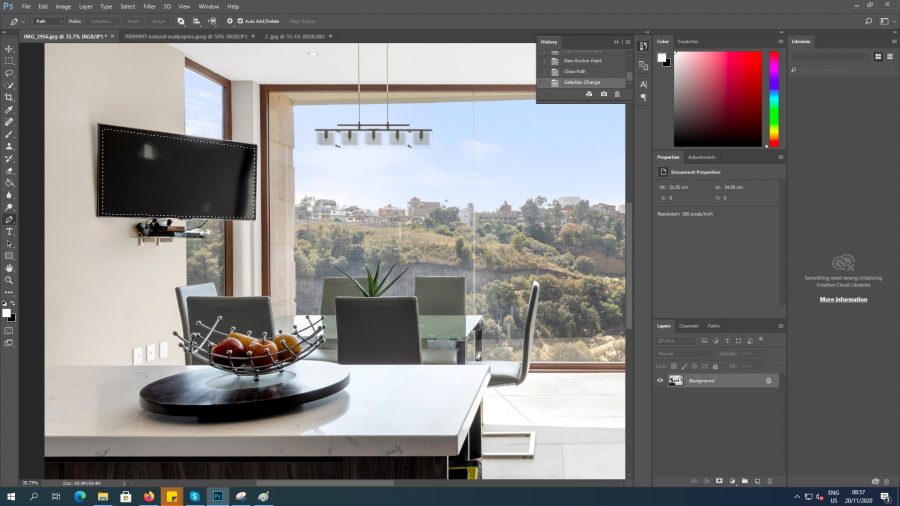Toggle Auto Add/Delete checkbox

[x=240, y=21]
